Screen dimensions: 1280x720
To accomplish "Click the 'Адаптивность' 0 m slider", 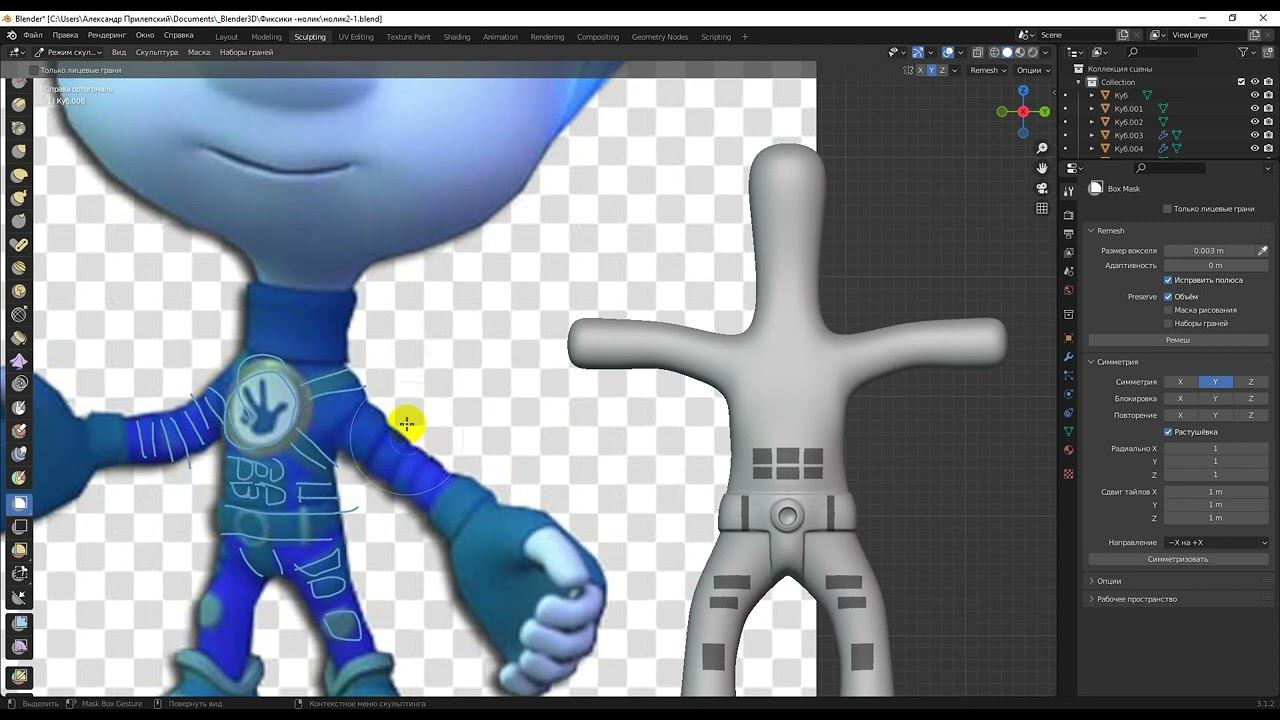I will [x=1216, y=265].
